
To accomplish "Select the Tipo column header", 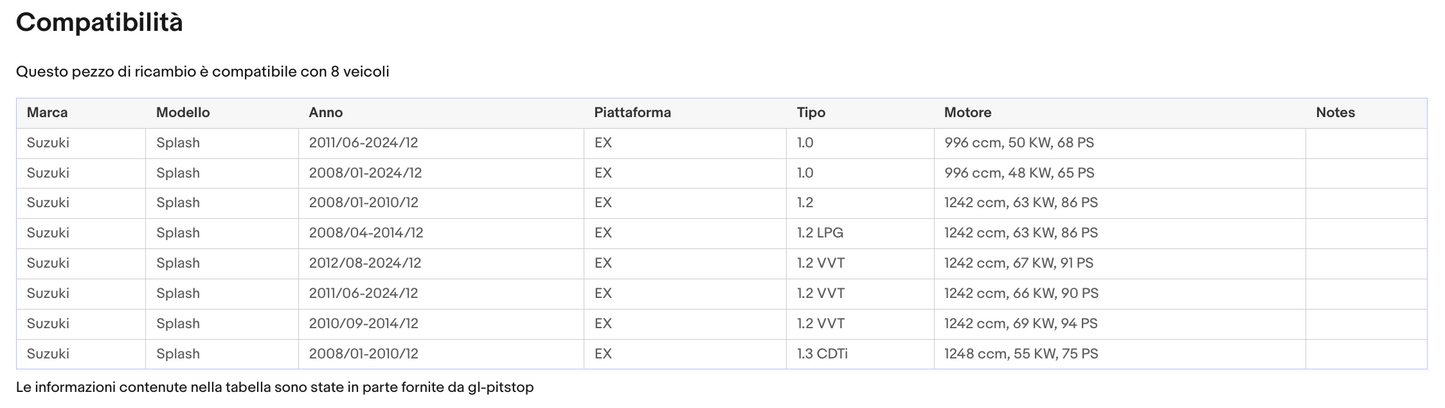I will (x=811, y=113).
